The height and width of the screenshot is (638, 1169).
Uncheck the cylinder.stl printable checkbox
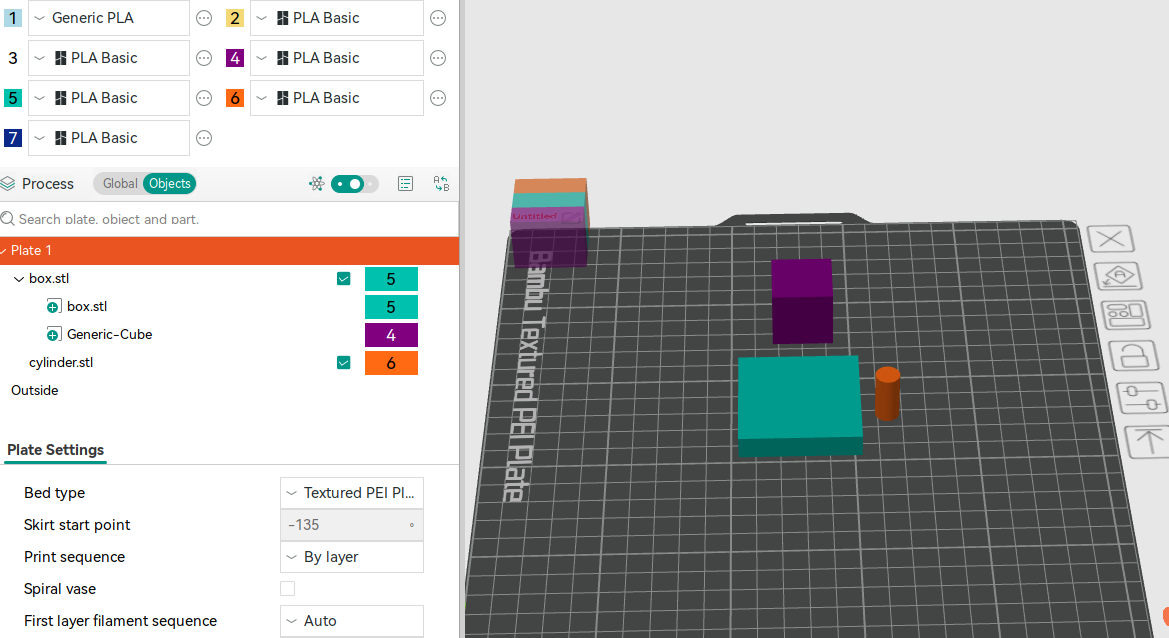click(x=344, y=363)
